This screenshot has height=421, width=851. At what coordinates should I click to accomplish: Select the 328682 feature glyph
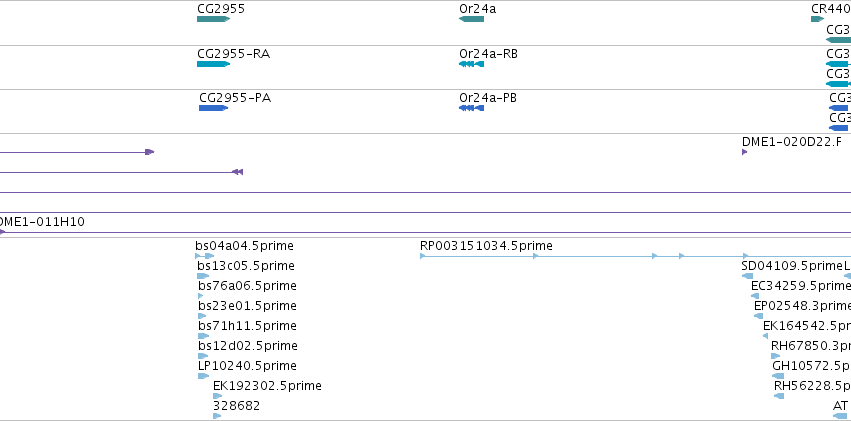[x=217, y=416]
